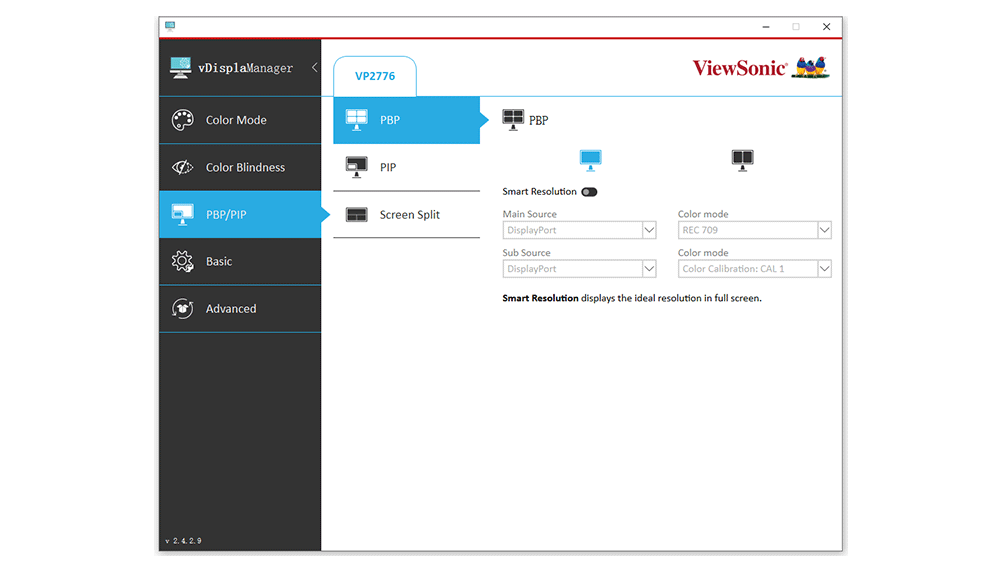The width and height of the screenshot is (1000, 572).
Task: Click the Sub Source label
Action: (526, 253)
